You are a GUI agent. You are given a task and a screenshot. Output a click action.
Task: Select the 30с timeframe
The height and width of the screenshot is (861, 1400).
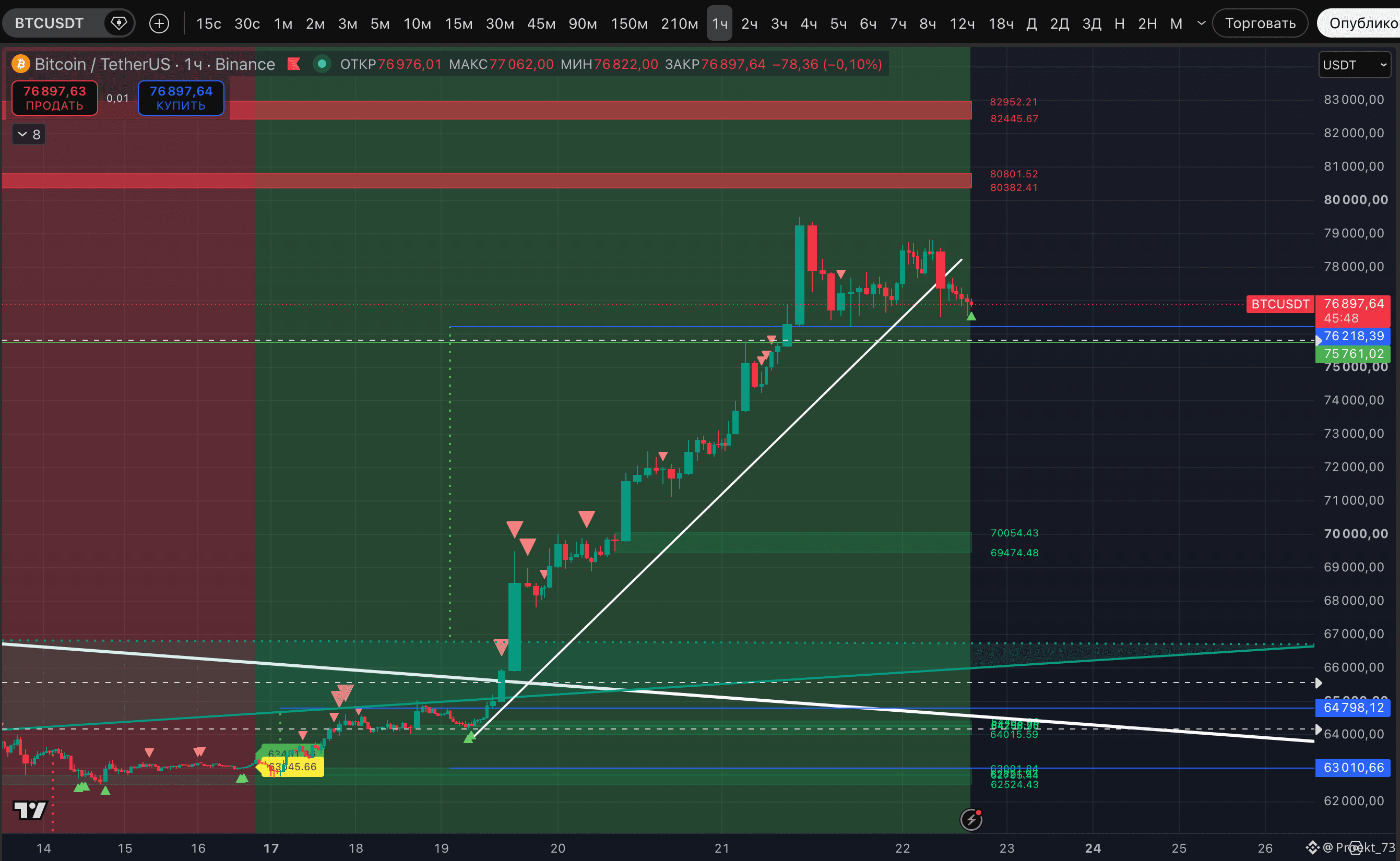[x=247, y=23]
